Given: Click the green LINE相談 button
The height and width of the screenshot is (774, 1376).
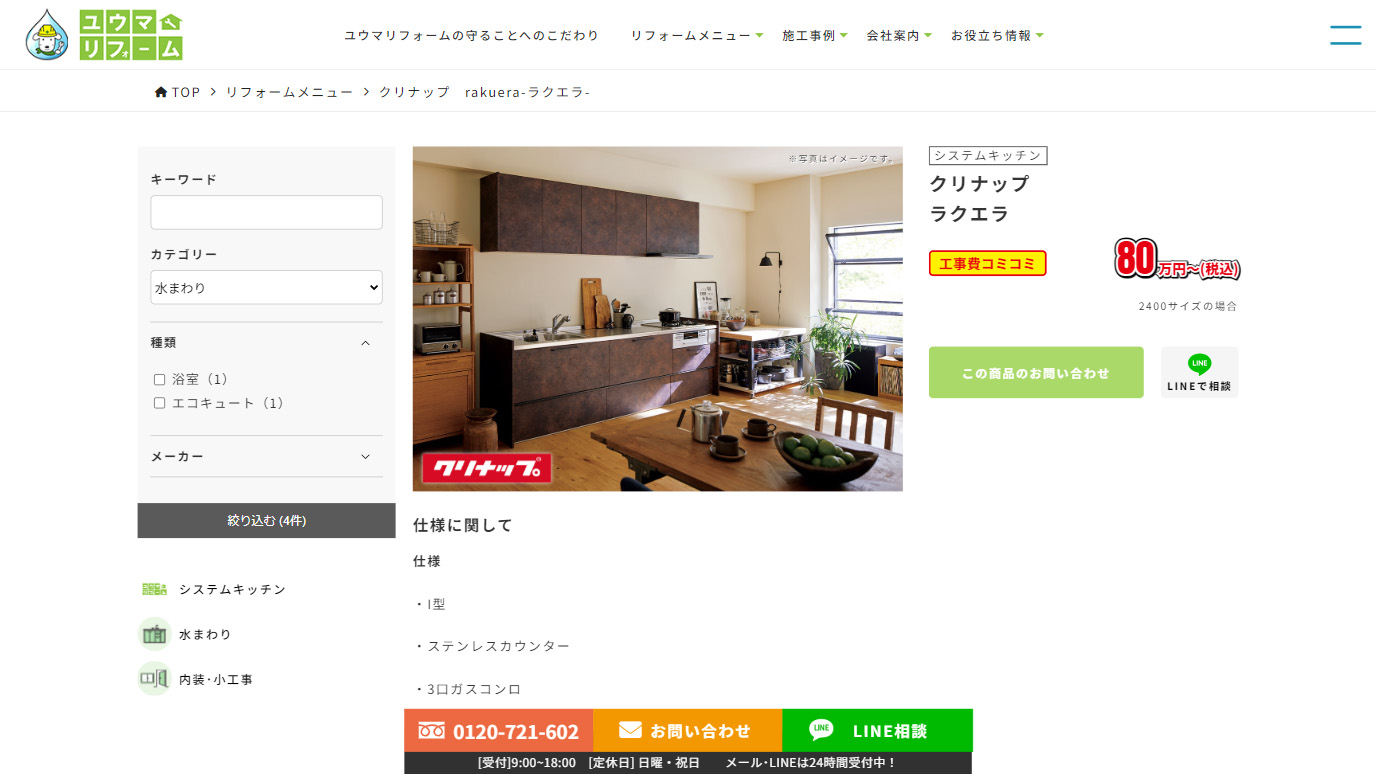Looking at the screenshot, I should pos(877,730).
